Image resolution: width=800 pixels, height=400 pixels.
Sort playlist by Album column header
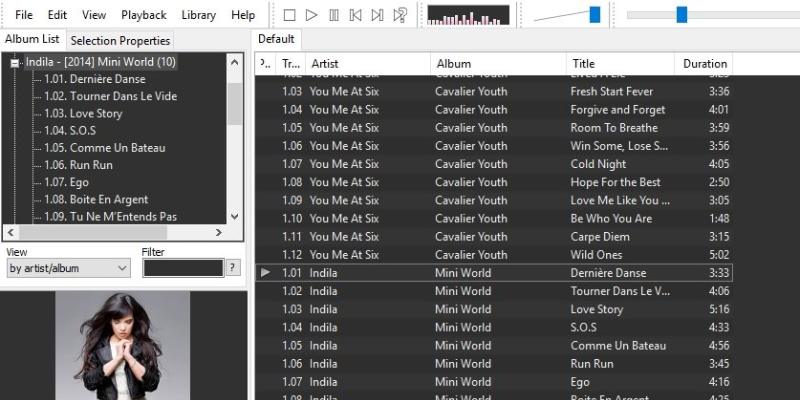[x=498, y=64]
